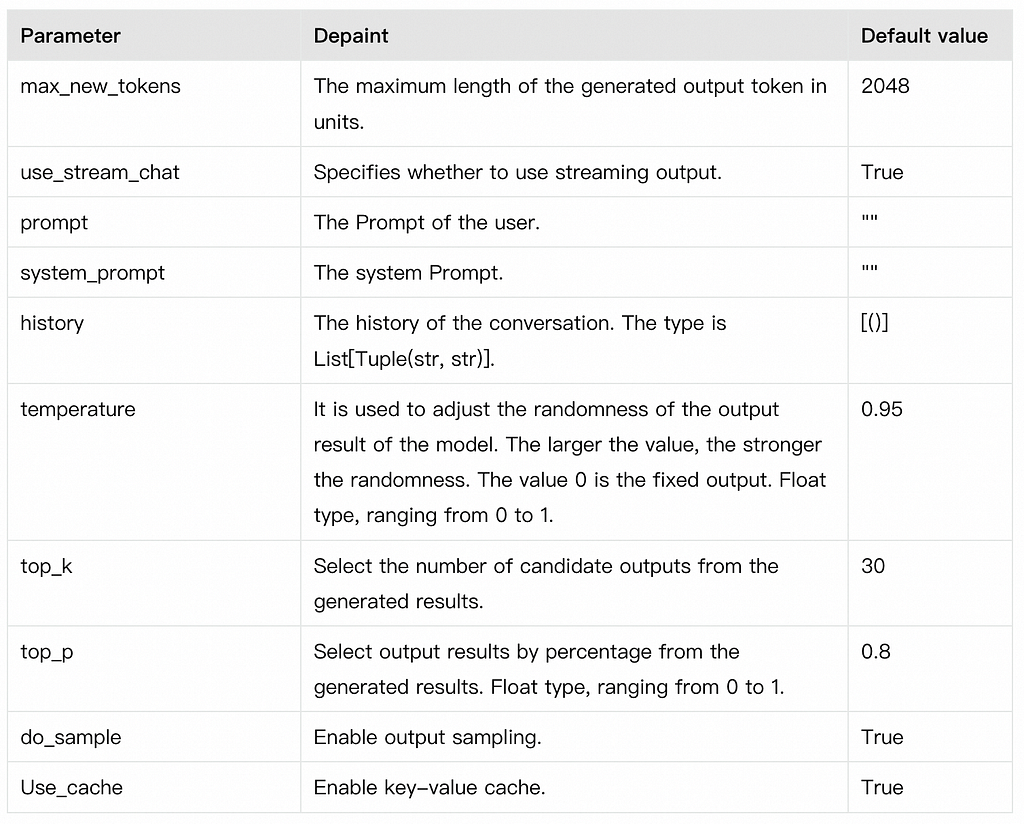1024x824 pixels.
Task: Select the use_stream_chat parameter name
Action: [x=100, y=172]
